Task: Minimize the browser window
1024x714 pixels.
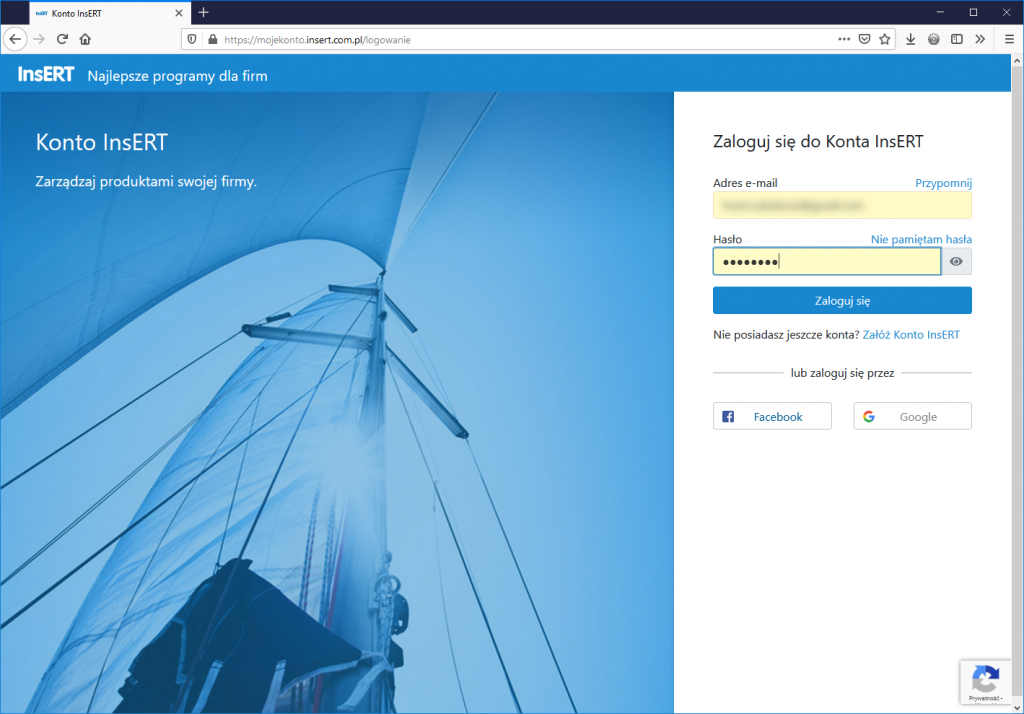Action: (x=940, y=12)
